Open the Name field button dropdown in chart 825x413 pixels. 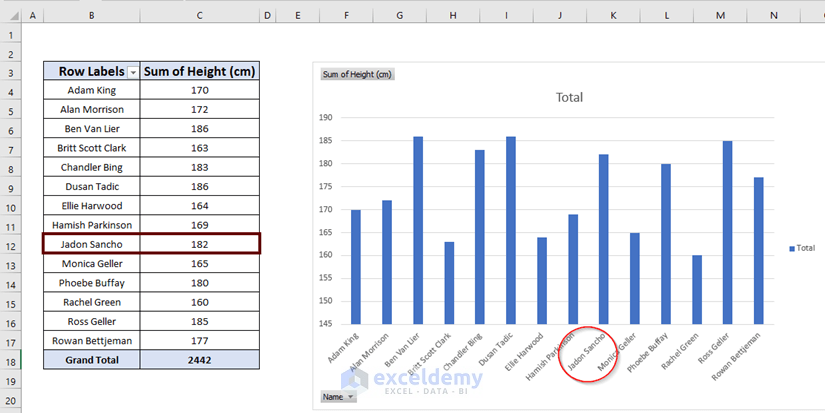(x=338, y=397)
